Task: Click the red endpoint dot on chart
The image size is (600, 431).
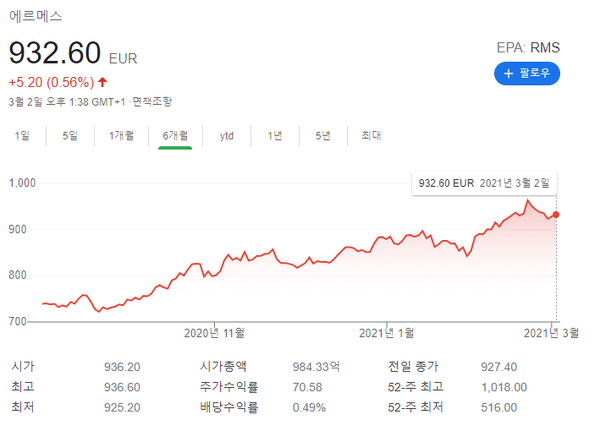Action: (556, 215)
